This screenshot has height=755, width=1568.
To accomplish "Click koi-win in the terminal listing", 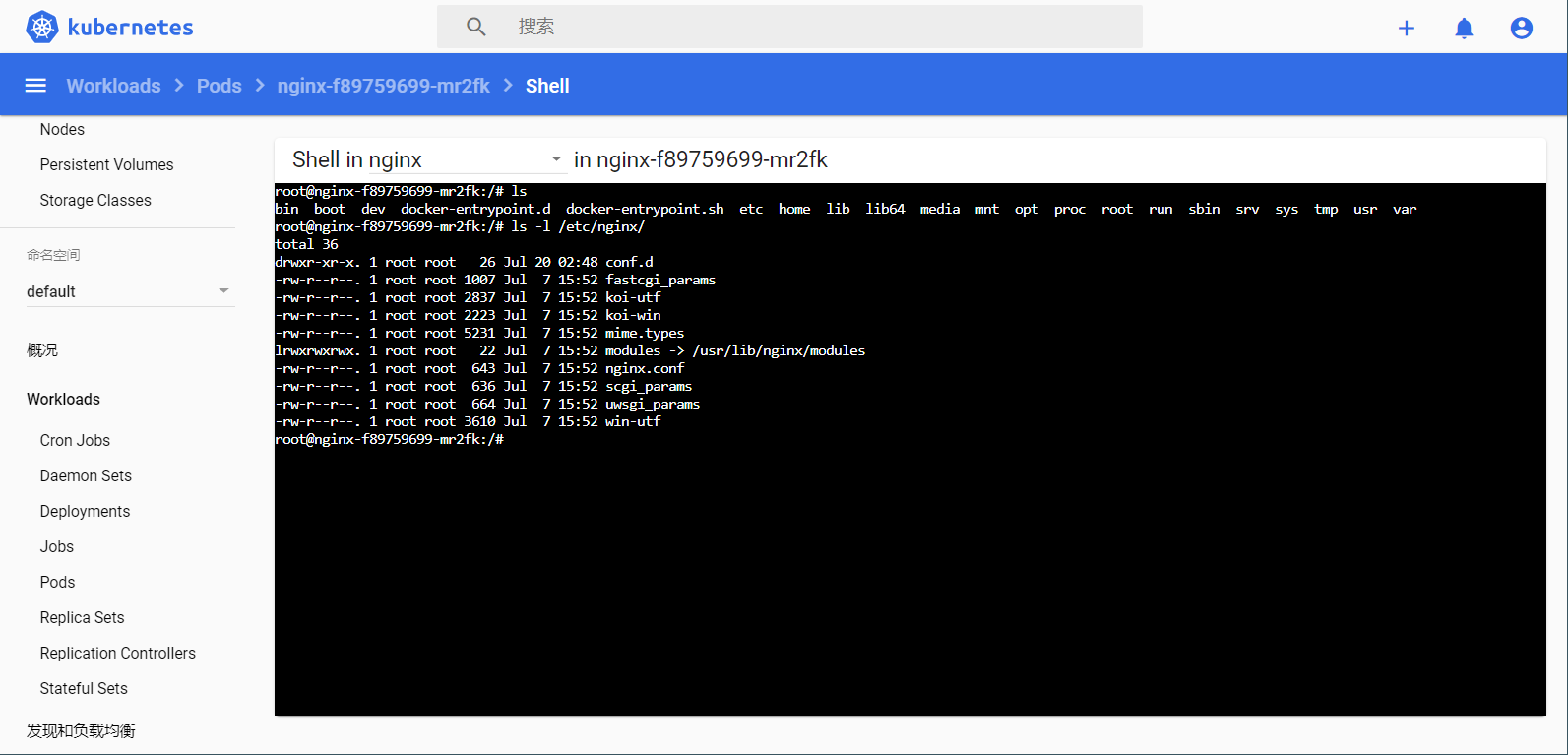I will (633, 315).
